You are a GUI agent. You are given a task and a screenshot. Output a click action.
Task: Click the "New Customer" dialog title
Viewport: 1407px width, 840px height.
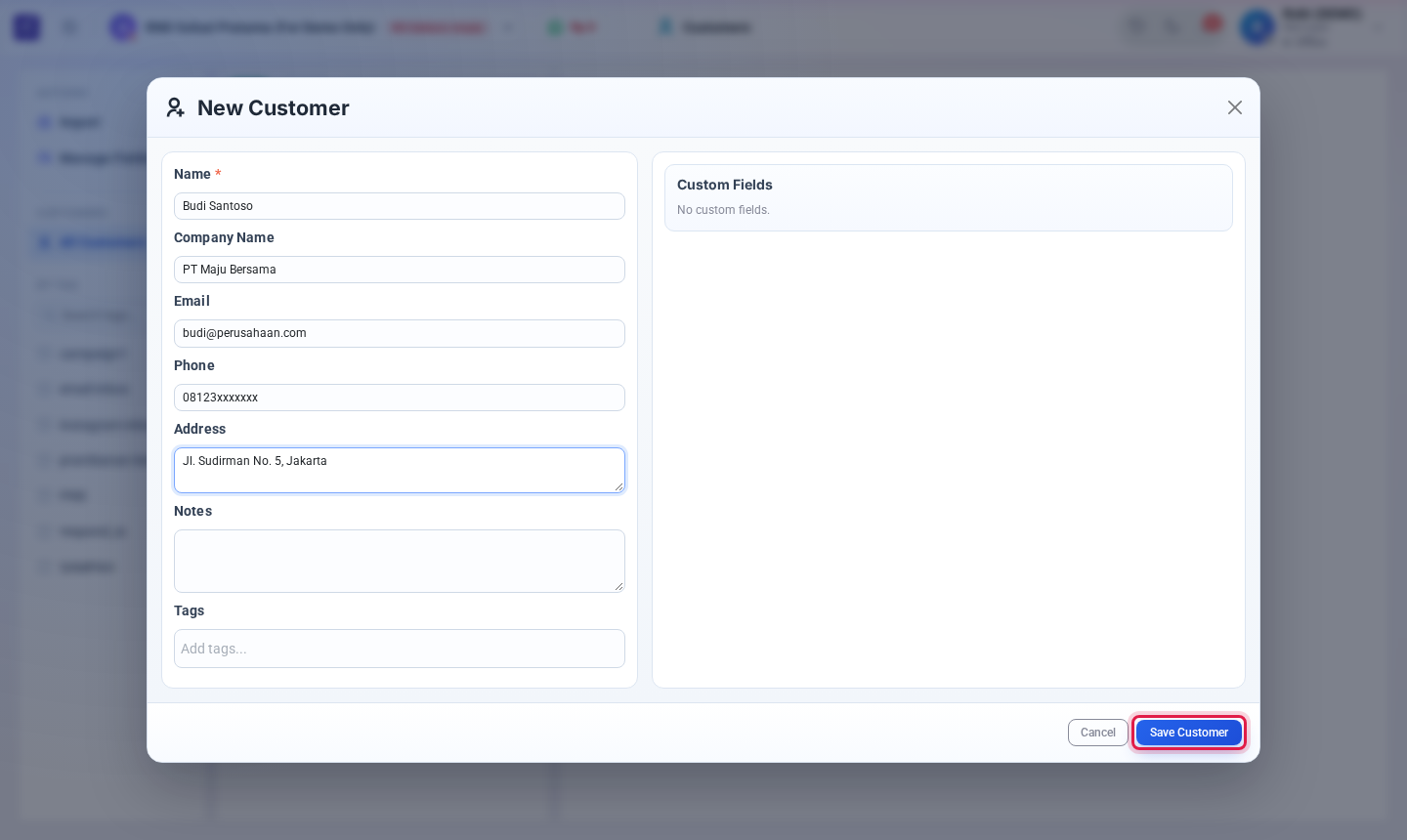tap(274, 107)
